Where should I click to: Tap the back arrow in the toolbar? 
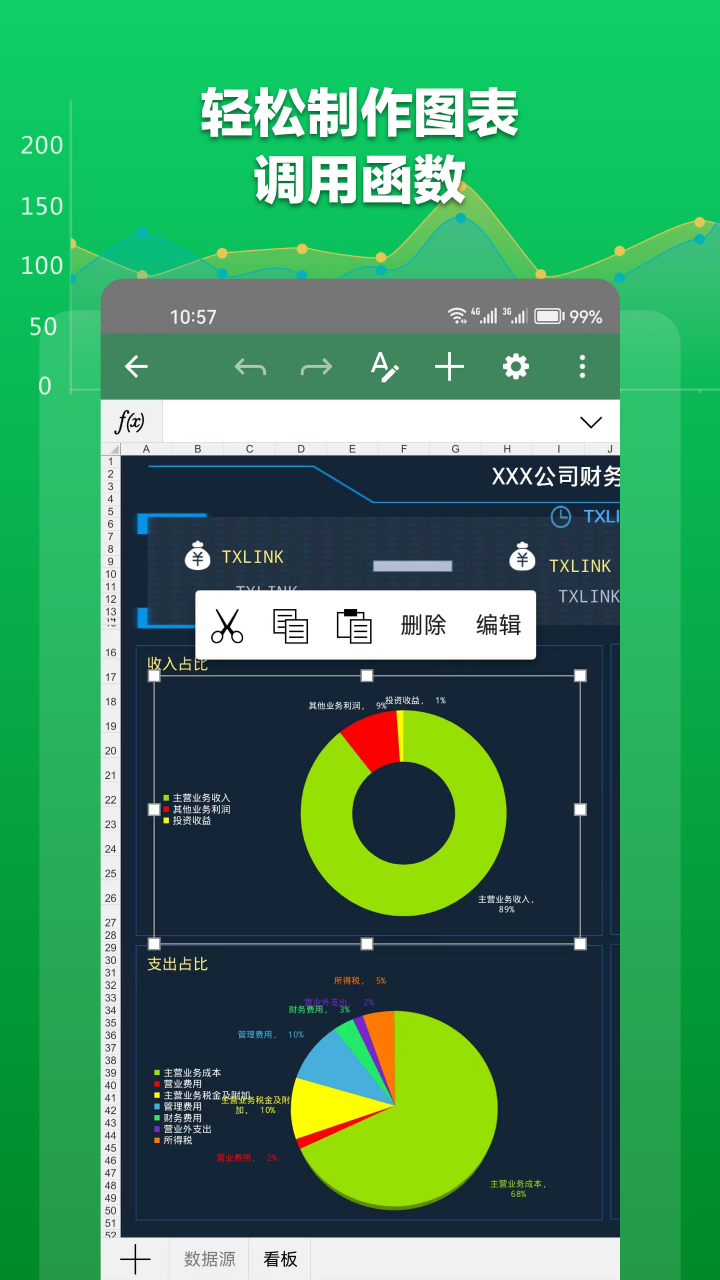tap(136, 367)
